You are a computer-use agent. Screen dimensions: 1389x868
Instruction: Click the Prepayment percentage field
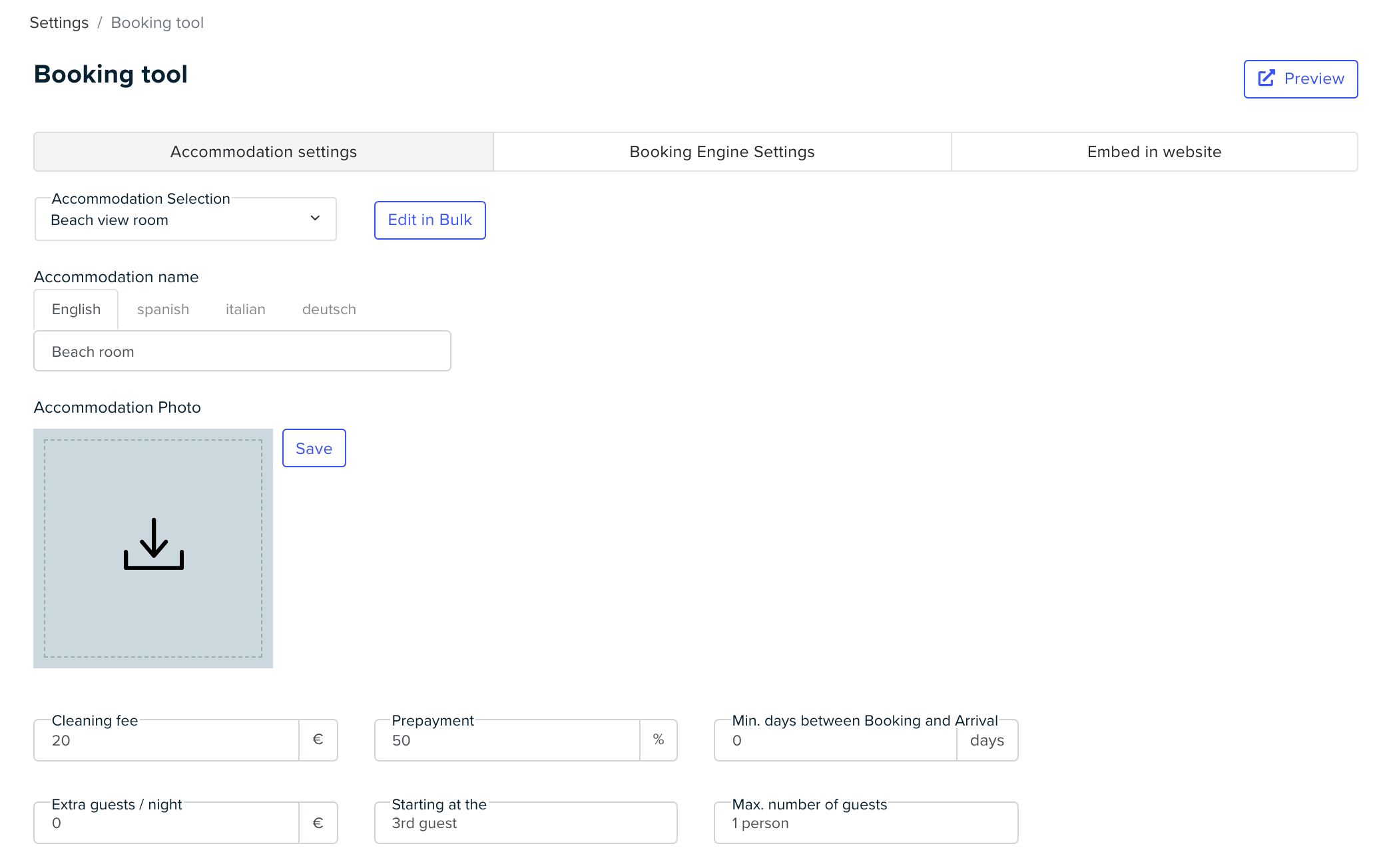coord(507,740)
